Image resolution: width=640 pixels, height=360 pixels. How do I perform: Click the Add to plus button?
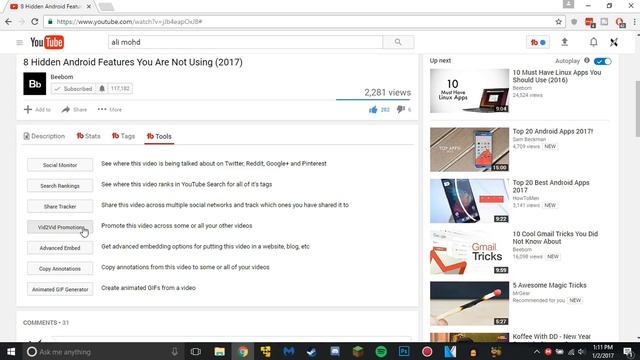37,109
